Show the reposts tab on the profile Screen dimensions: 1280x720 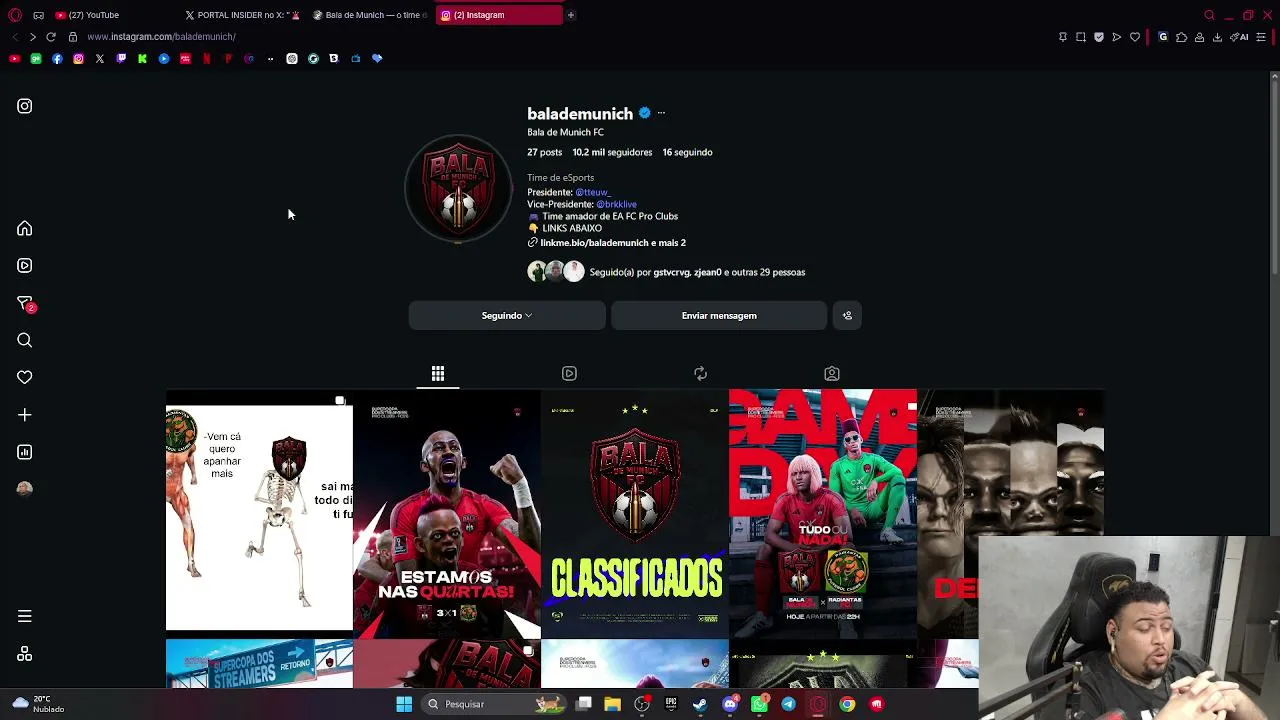coord(700,374)
